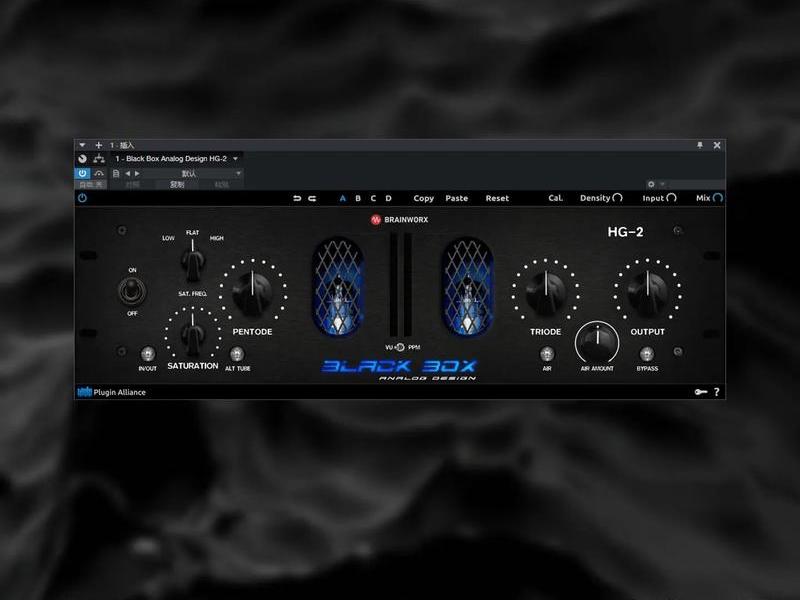The width and height of the screenshot is (800, 600).
Task: Select settings bank D
Action: click(389, 198)
